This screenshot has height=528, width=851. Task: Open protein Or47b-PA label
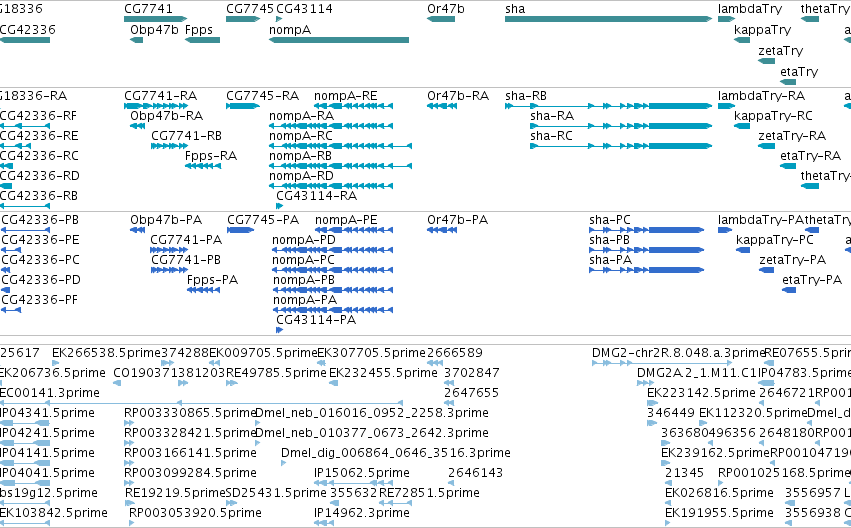pyautogui.click(x=457, y=220)
